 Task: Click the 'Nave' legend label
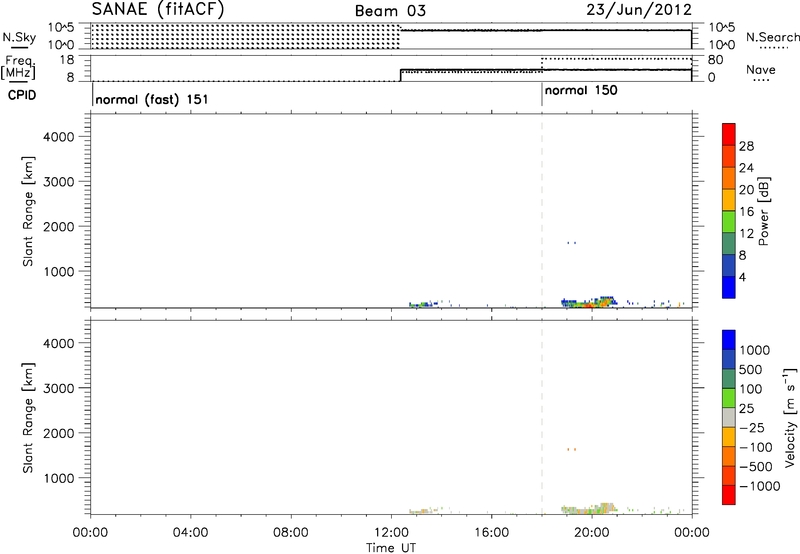click(761, 69)
